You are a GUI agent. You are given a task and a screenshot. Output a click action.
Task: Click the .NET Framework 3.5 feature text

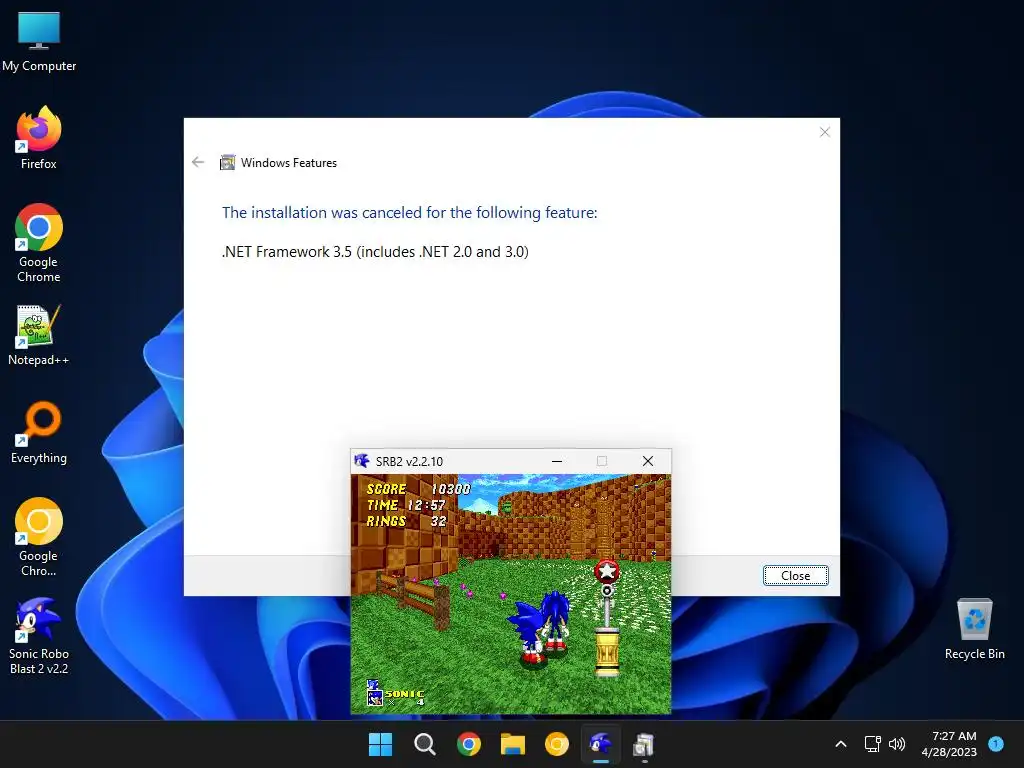point(376,252)
